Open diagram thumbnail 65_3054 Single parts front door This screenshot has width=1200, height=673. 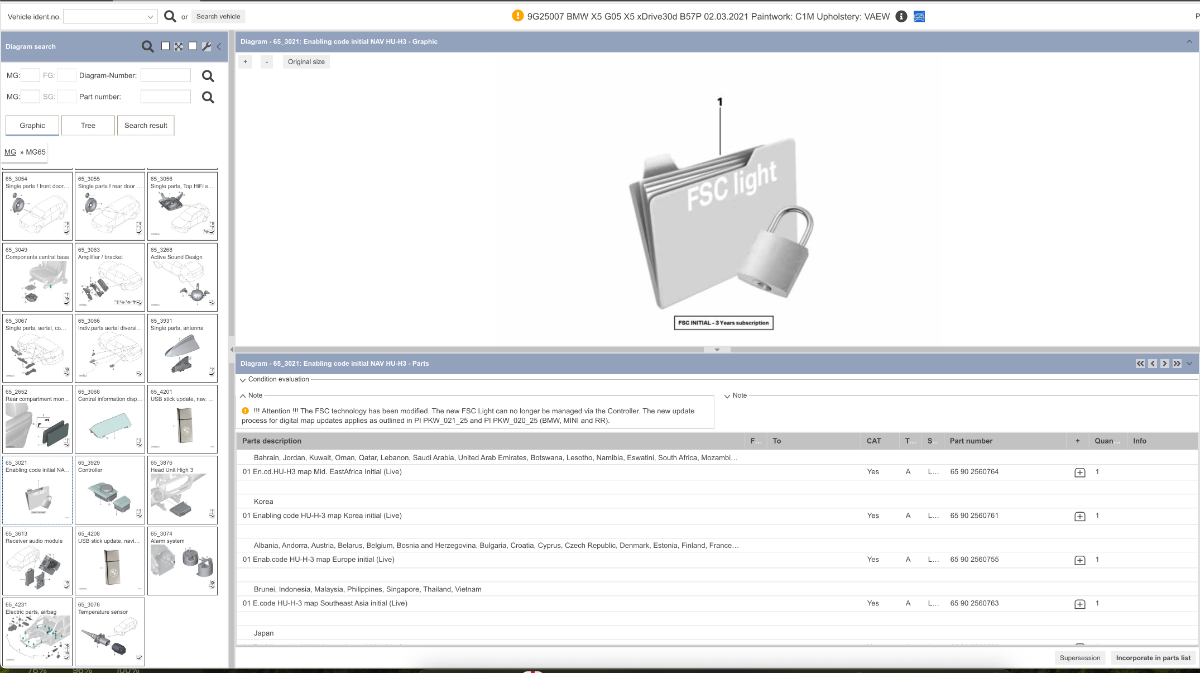[37, 205]
